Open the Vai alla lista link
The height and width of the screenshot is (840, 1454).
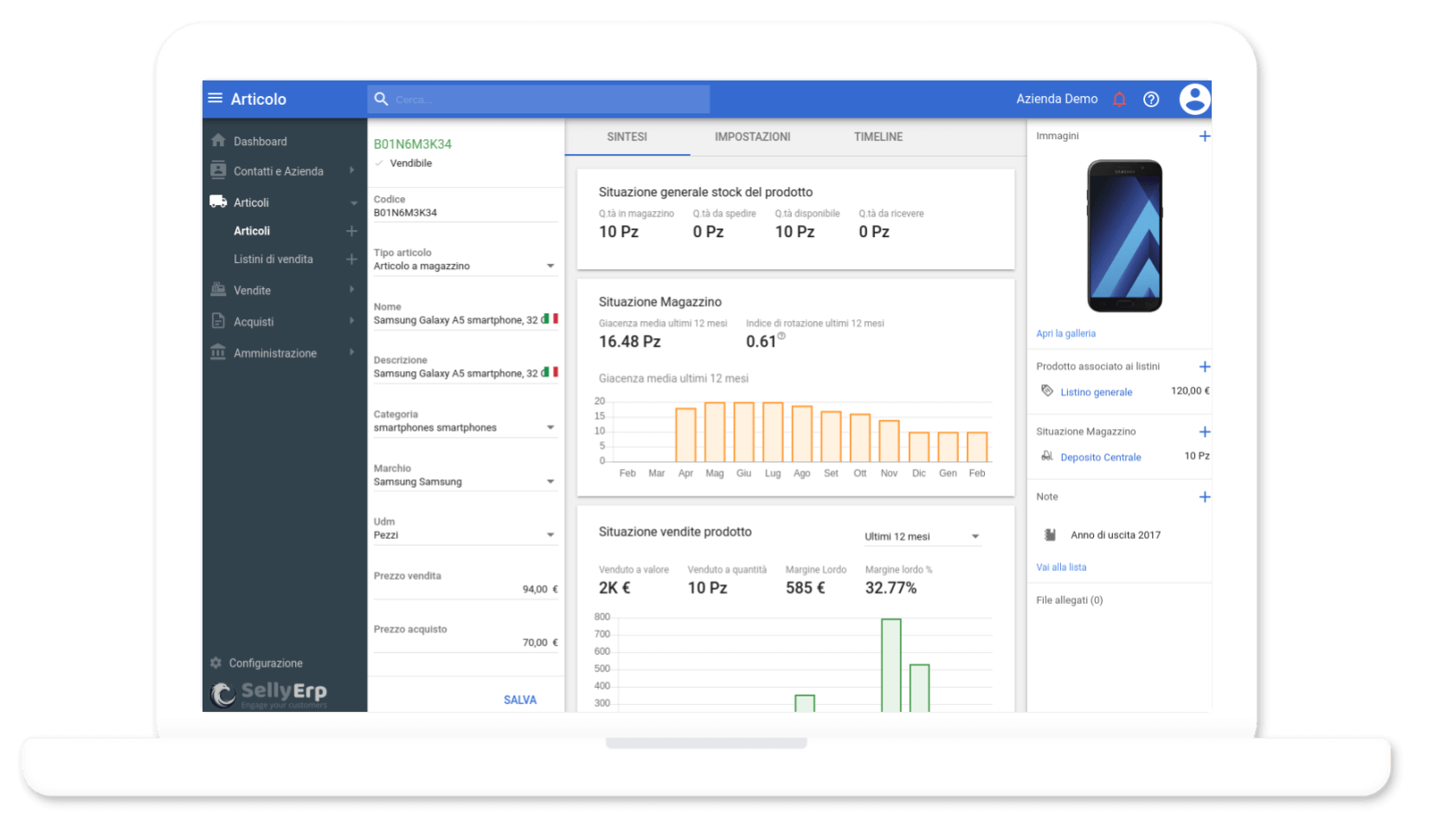[1061, 567]
